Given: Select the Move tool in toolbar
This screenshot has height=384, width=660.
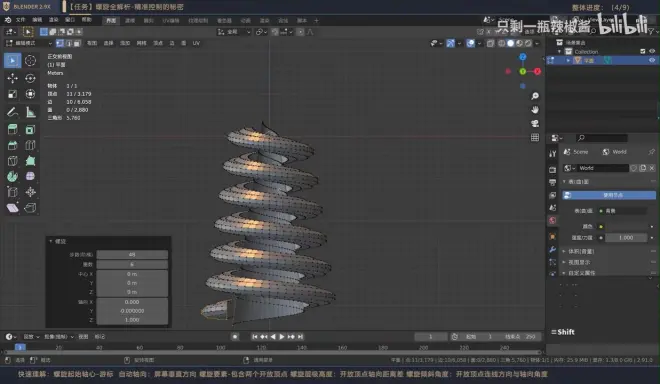Looking at the screenshot, I should point(13,78).
